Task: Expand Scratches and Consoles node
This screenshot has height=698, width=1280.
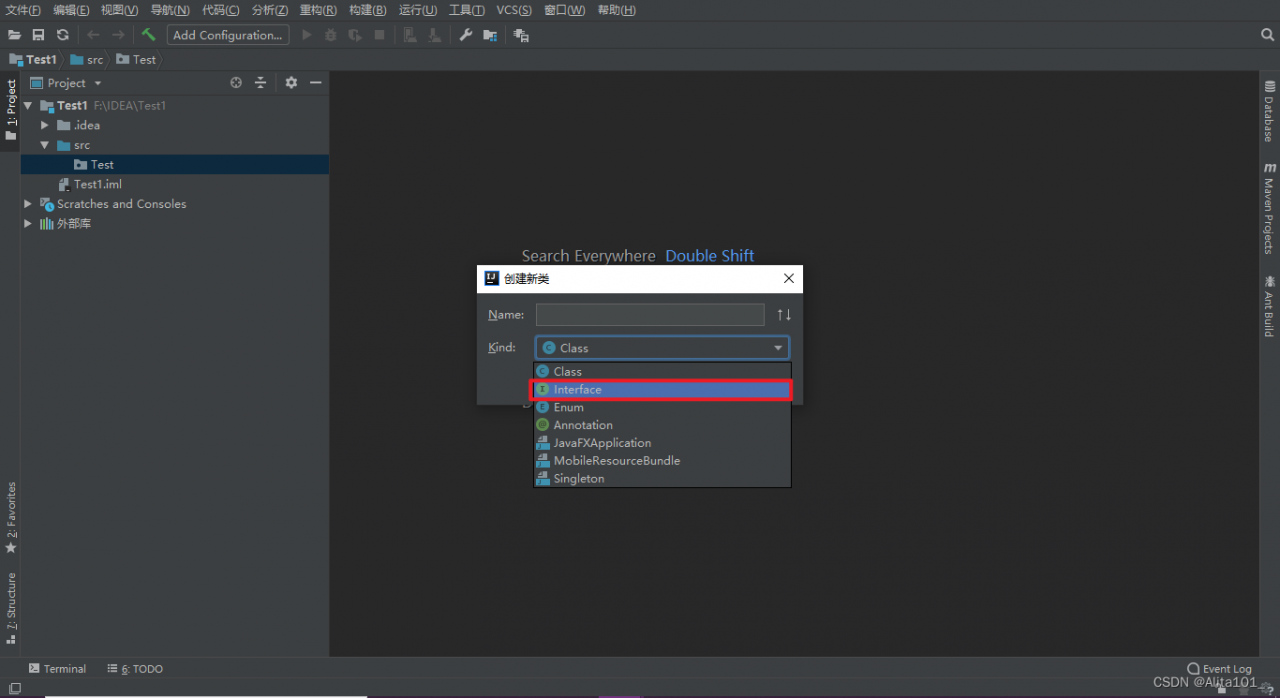Action: pos(28,204)
